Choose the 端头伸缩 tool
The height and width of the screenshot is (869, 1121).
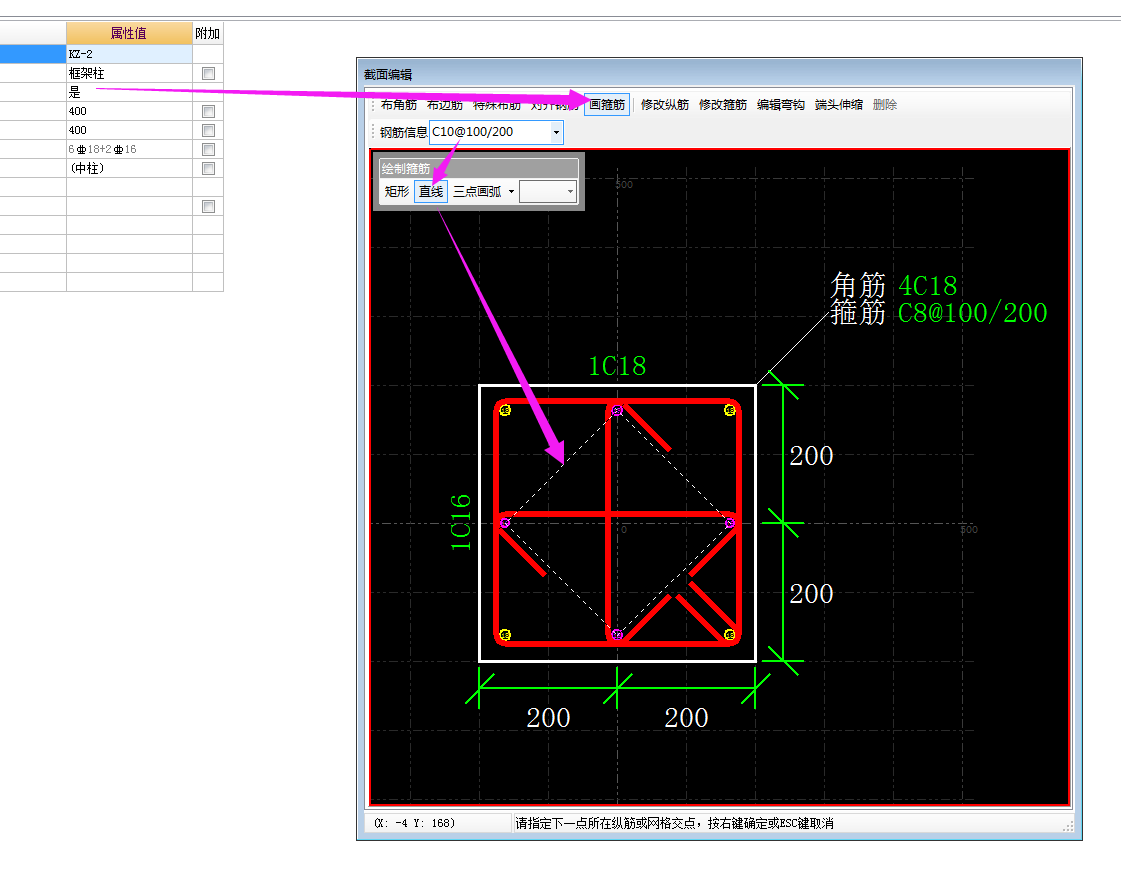click(839, 105)
